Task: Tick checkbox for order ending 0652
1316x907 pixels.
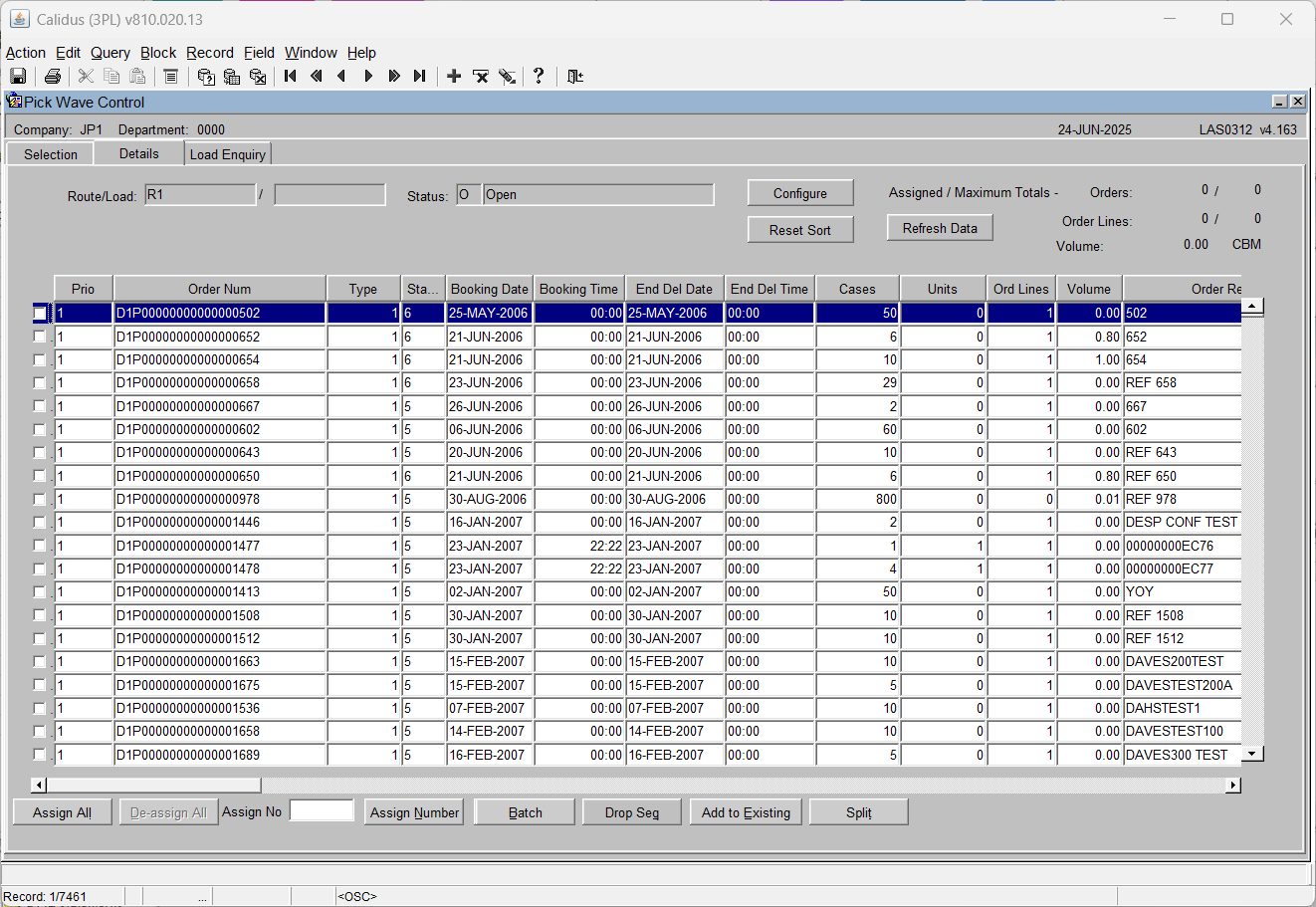Action: [x=40, y=337]
